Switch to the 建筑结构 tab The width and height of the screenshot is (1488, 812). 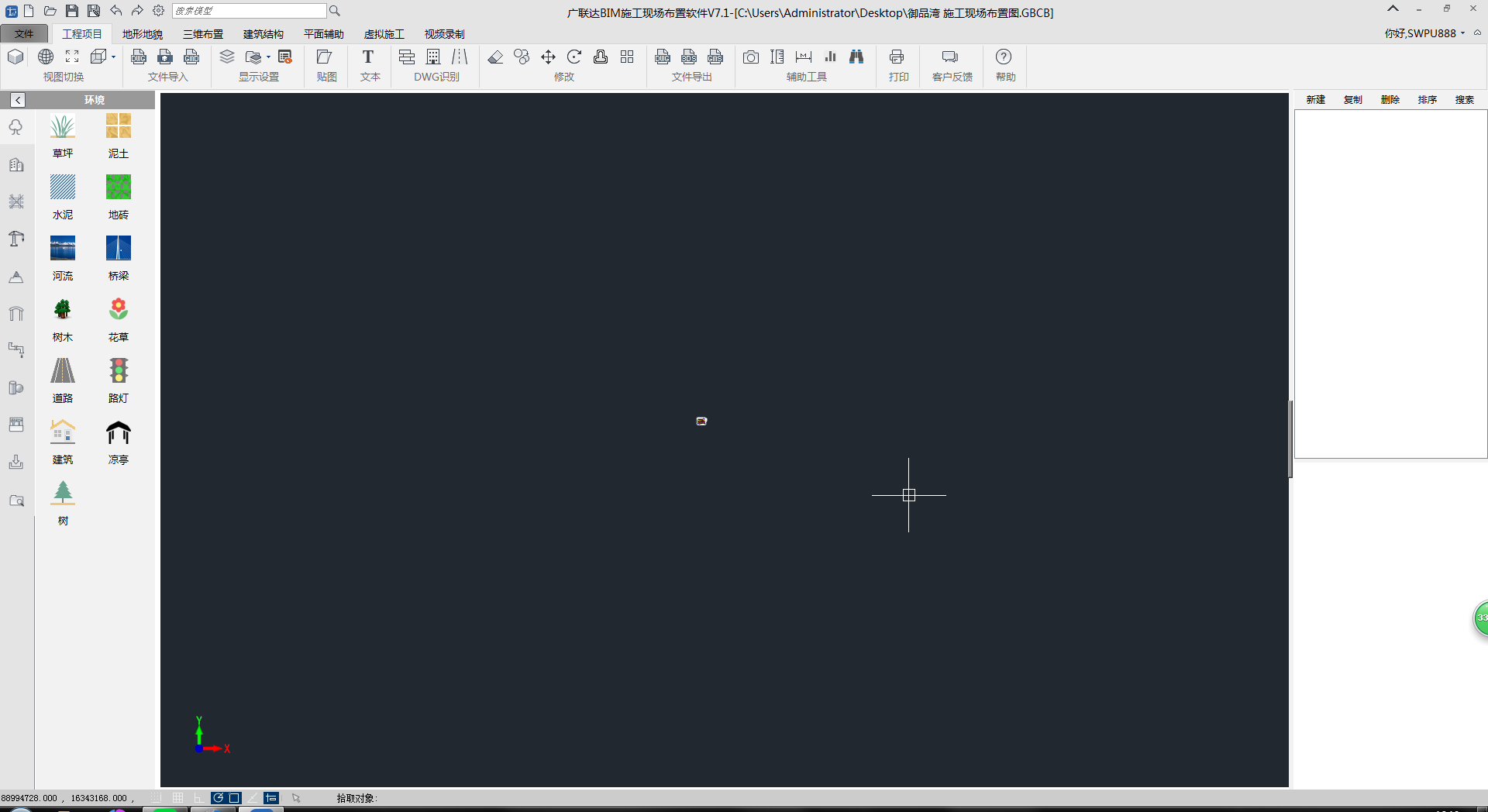pyautogui.click(x=263, y=34)
